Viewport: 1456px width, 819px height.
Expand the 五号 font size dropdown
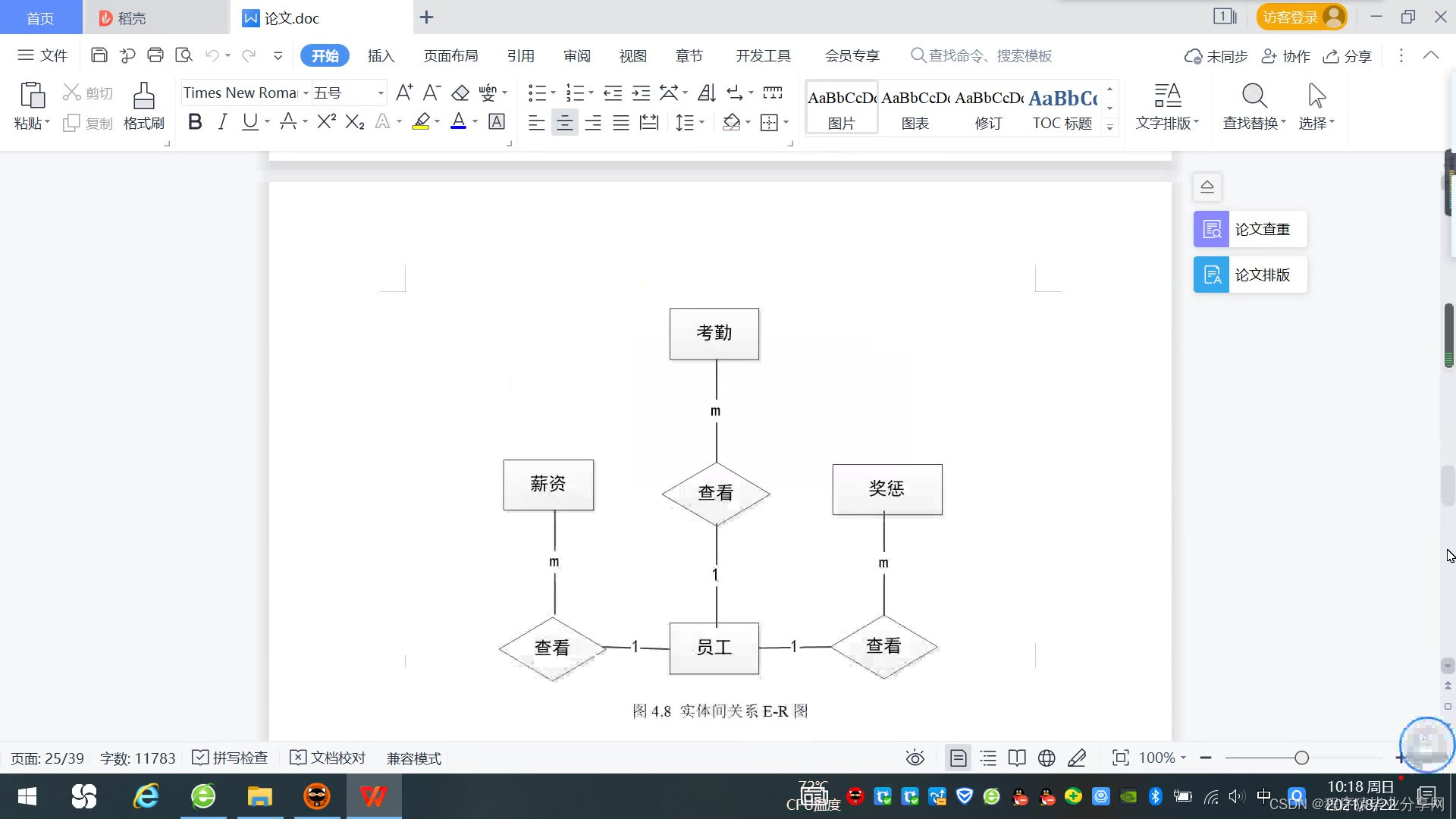381,93
